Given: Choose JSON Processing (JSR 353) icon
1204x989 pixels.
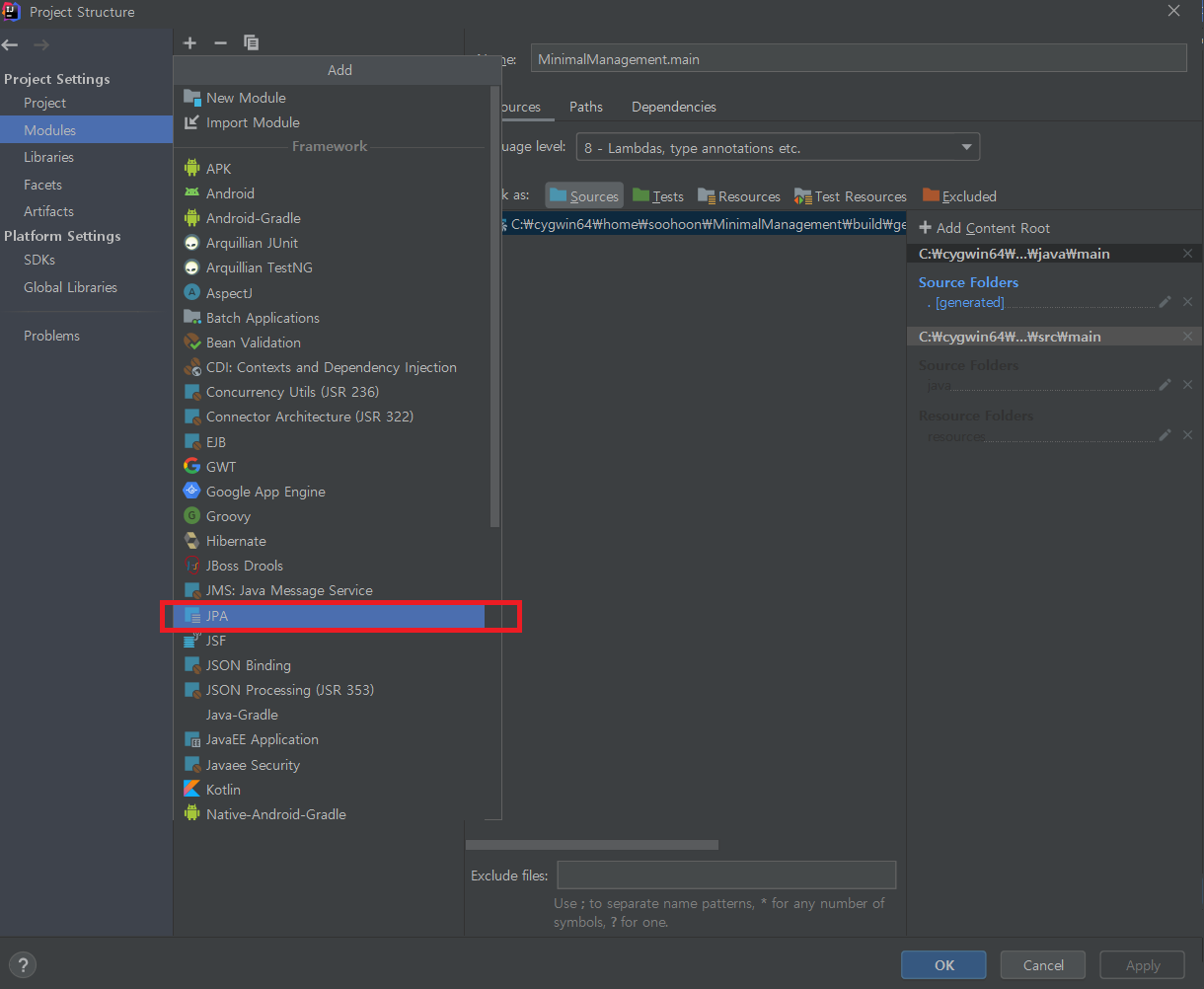Looking at the screenshot, I should 191,690.
